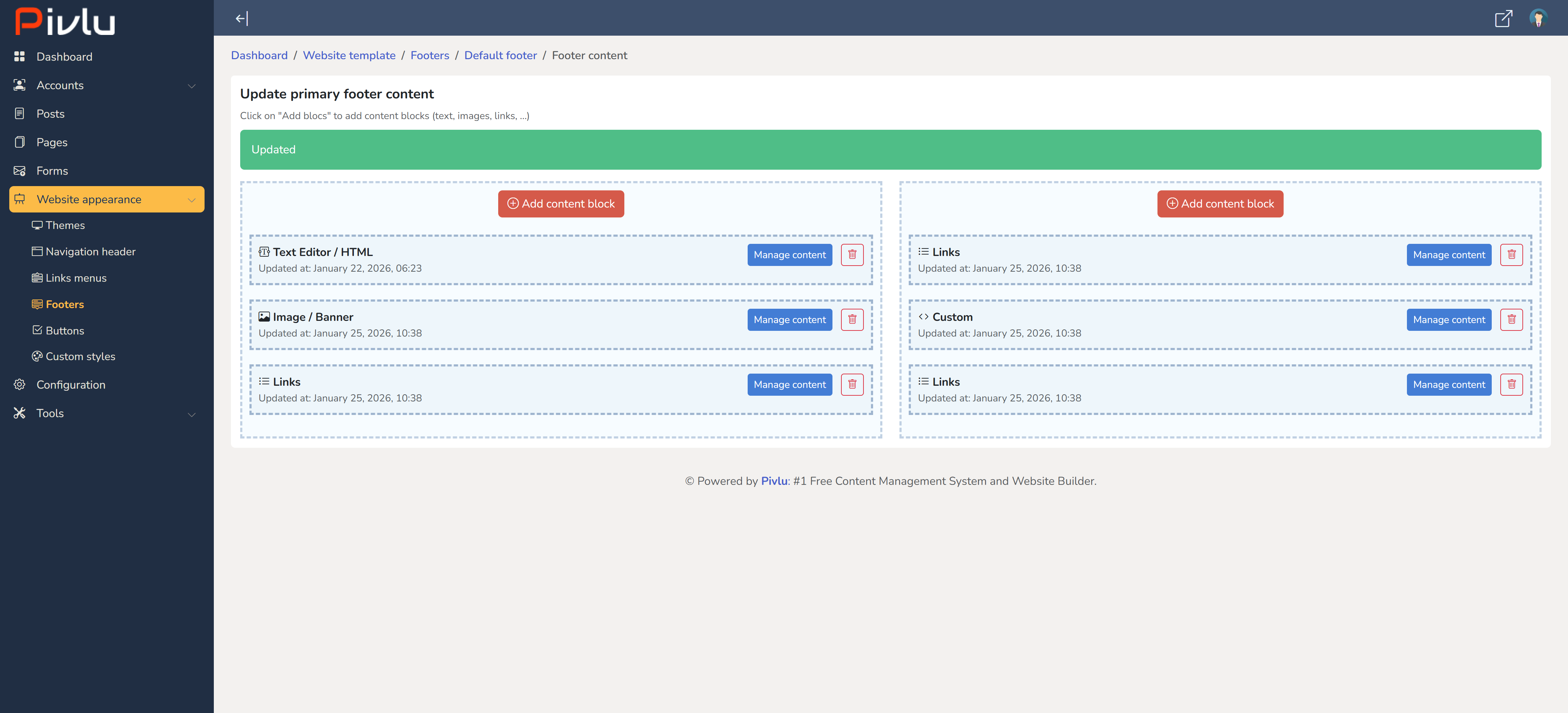
Task: Select the Custom styles palette icon
Action: tap(37, 356)
